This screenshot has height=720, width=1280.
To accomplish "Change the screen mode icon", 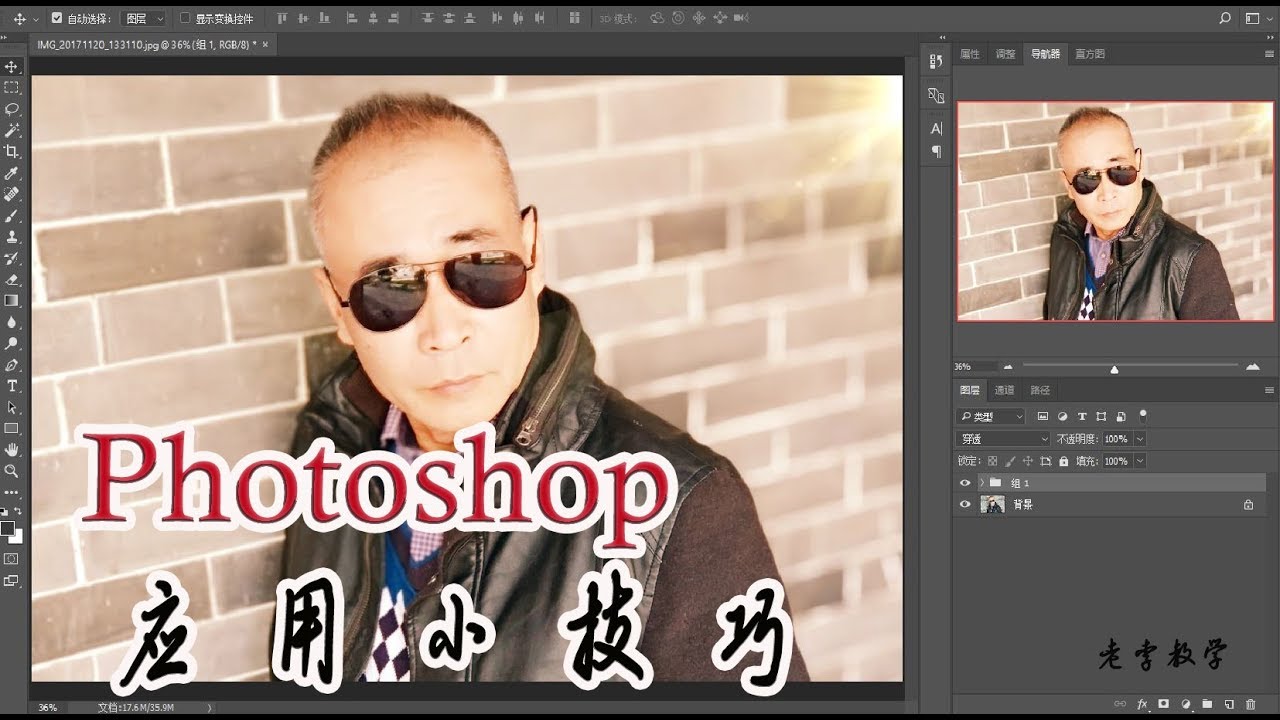I will [12, 580].
